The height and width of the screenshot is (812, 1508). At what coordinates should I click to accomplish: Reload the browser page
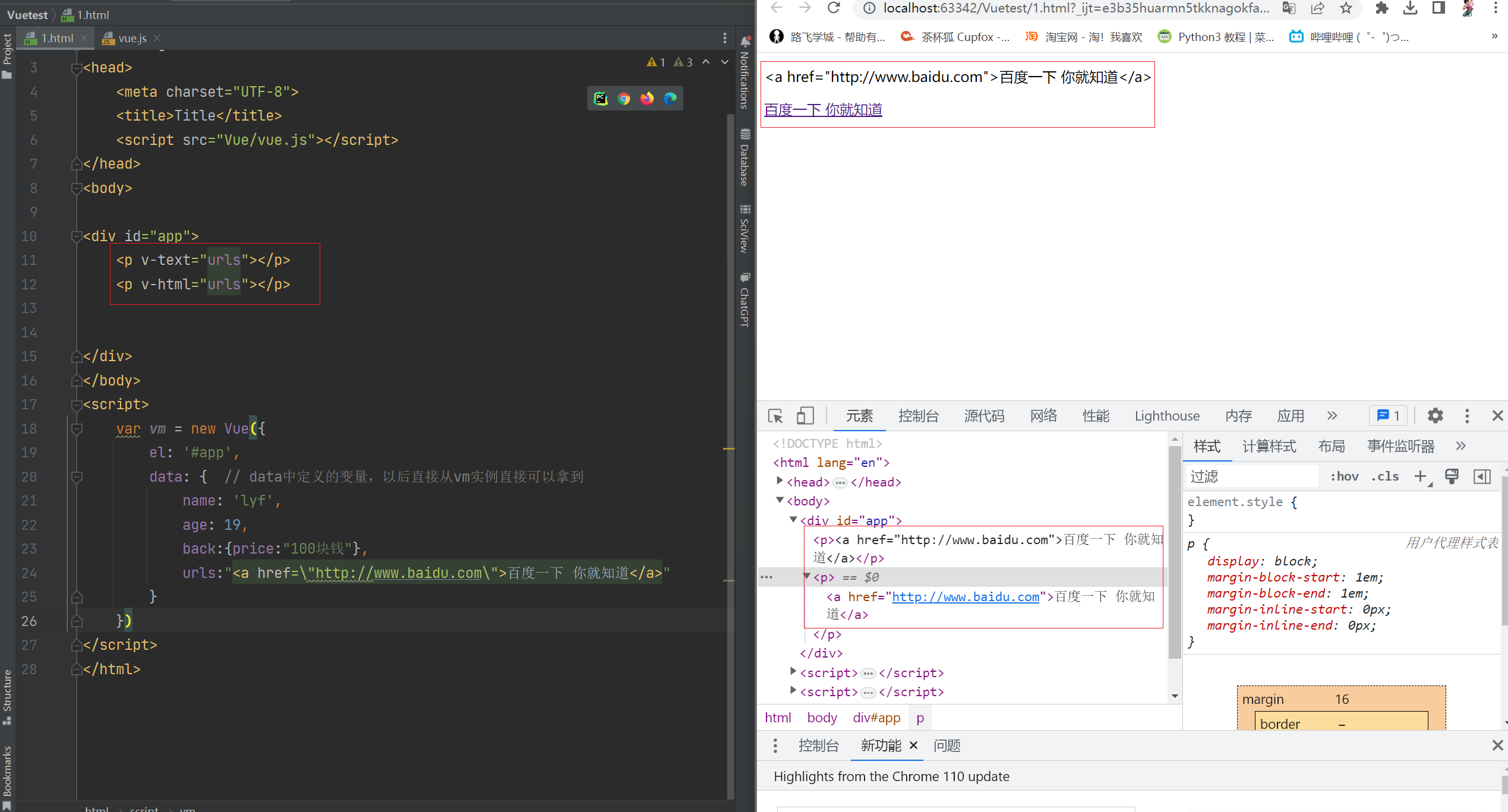pyautogui.click(x=834, y=8)
